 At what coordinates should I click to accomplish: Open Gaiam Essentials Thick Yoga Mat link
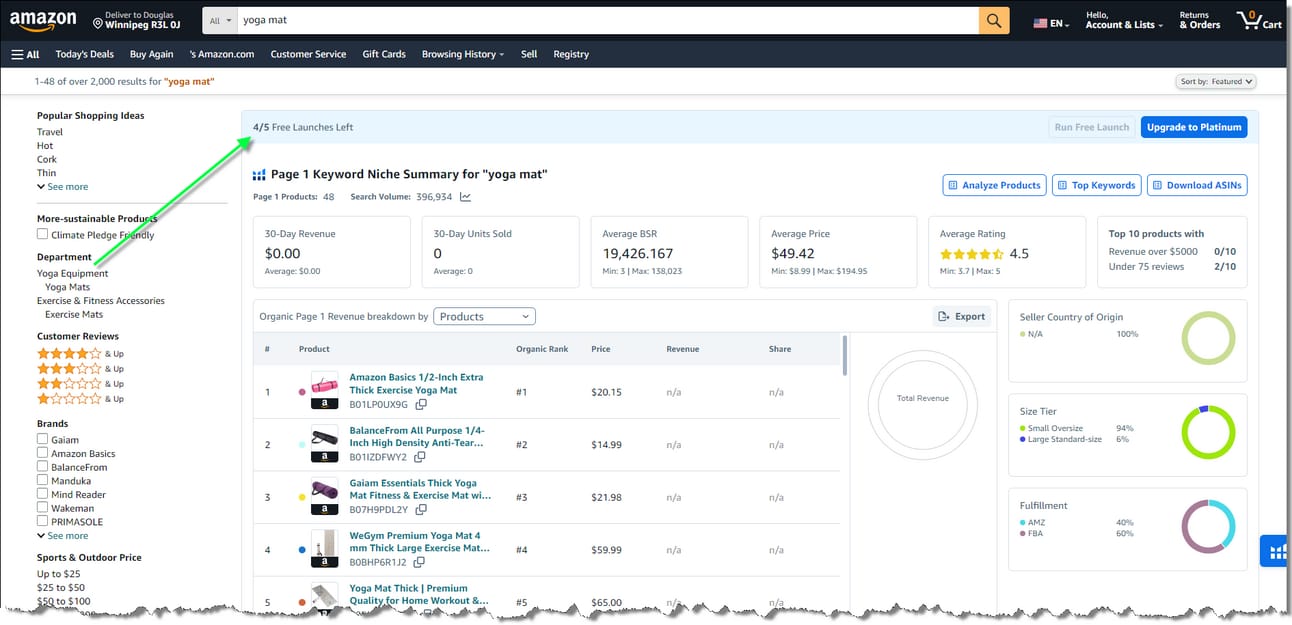[419, 489]
